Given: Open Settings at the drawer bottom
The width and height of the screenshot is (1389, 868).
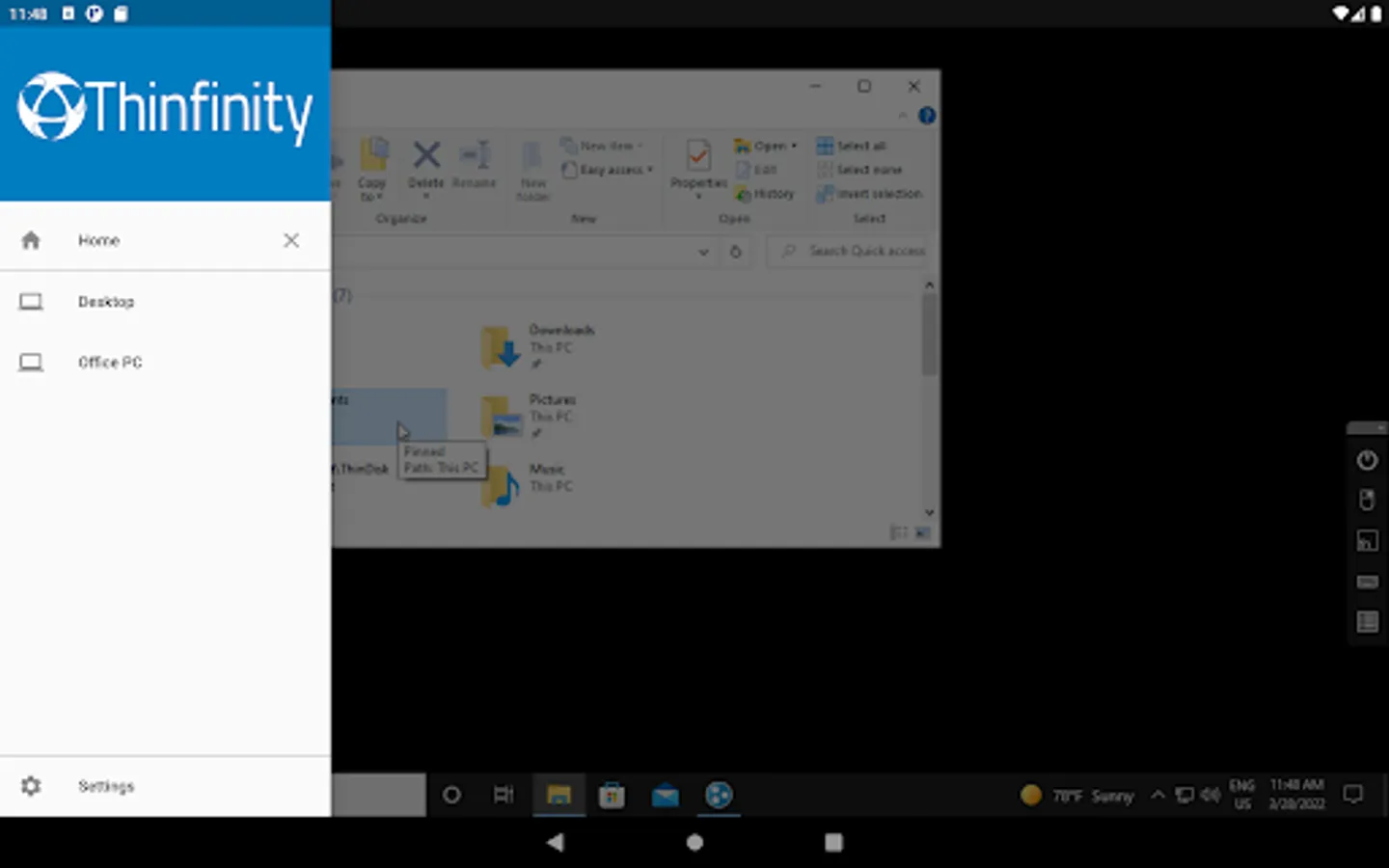Looking at the screenshot, I should click(165, 786).
